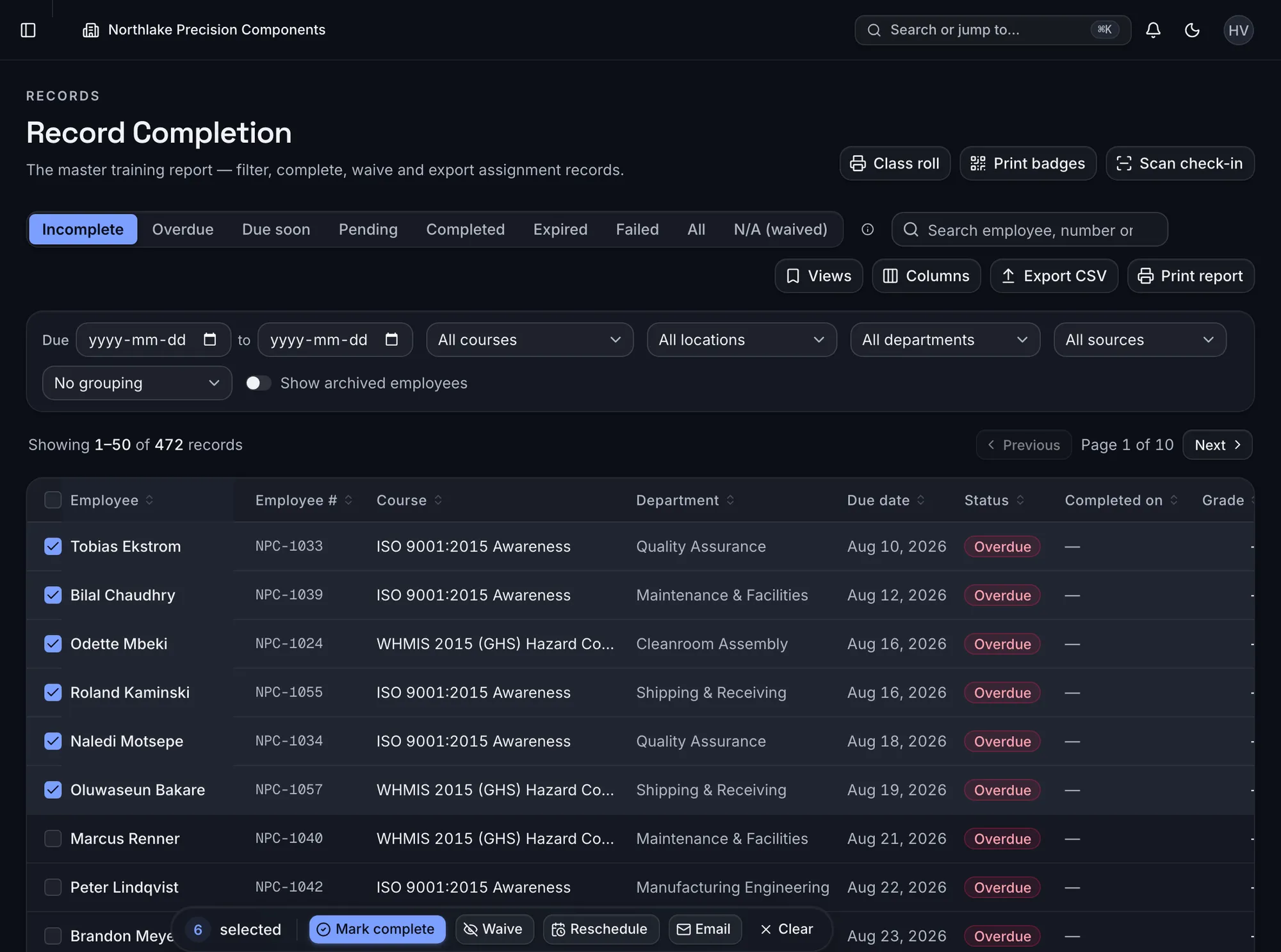Sort by Course column arrows
Viewport: 1281px width, 952px height.
[x=438, y=500]
